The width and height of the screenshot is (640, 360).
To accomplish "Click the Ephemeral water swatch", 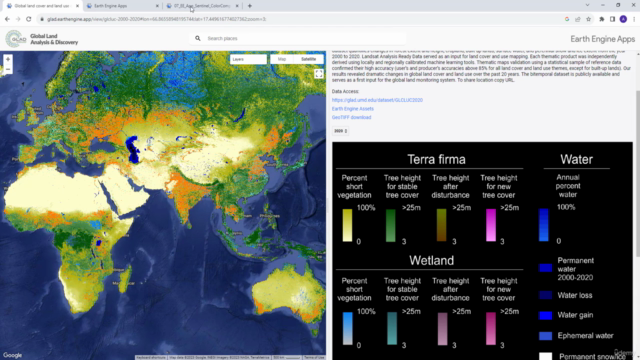I will [545, 336].
